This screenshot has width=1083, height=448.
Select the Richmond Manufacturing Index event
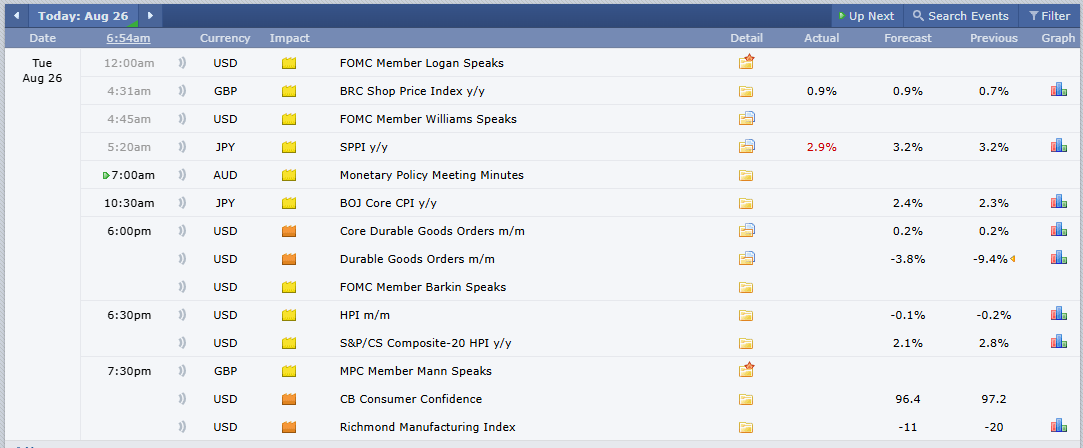[428, 427]
